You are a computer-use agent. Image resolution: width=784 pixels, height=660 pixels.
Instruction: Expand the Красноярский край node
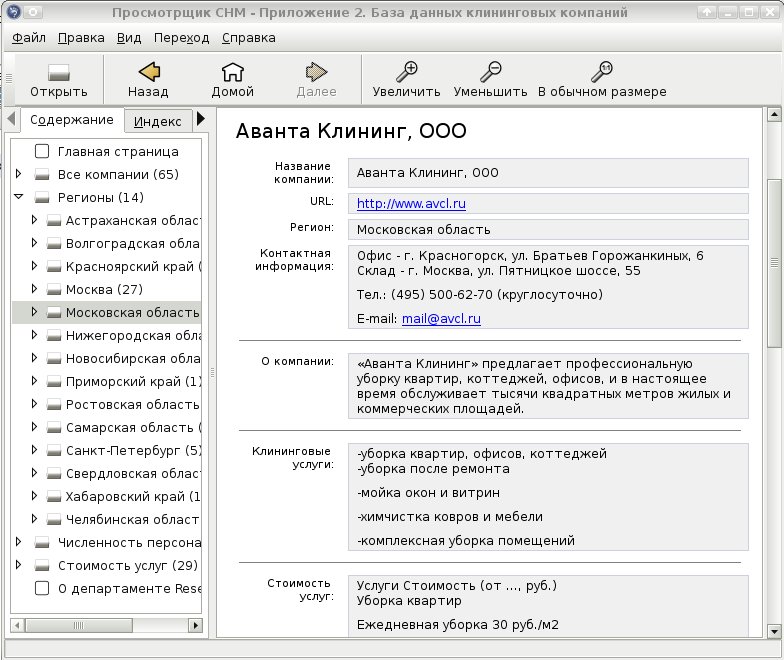pyautogui.click(x=34, y=266)
